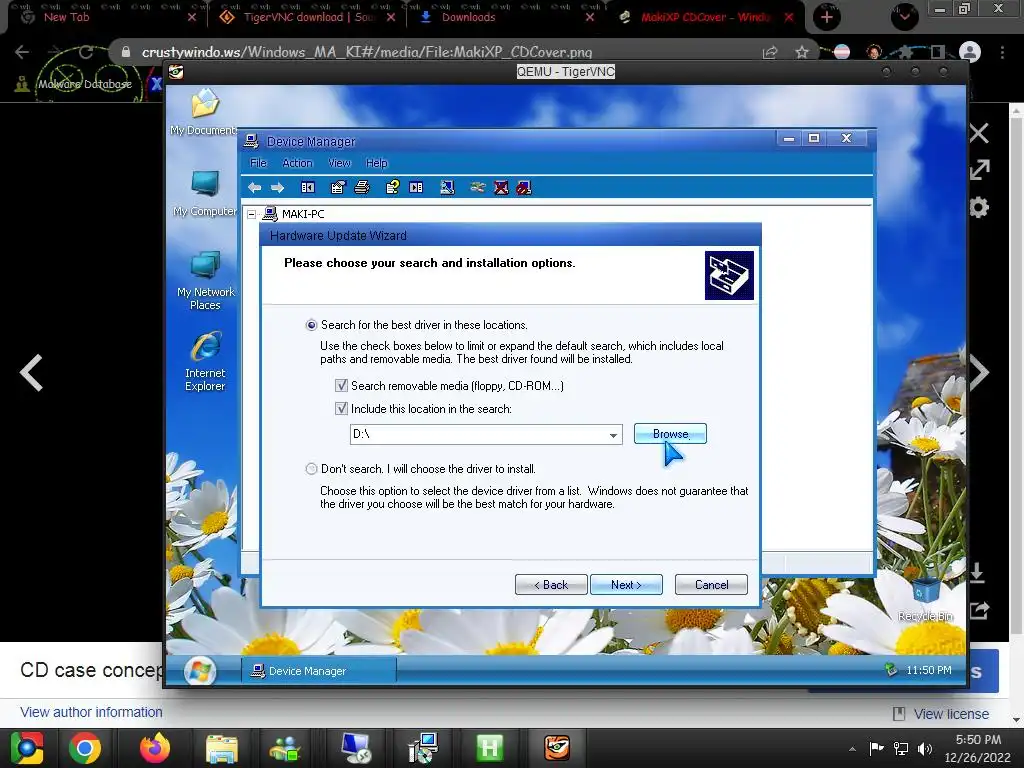The image size is (1024, 768).
Task: Open the Help menu in Device Manager
Action: (376, 163)
